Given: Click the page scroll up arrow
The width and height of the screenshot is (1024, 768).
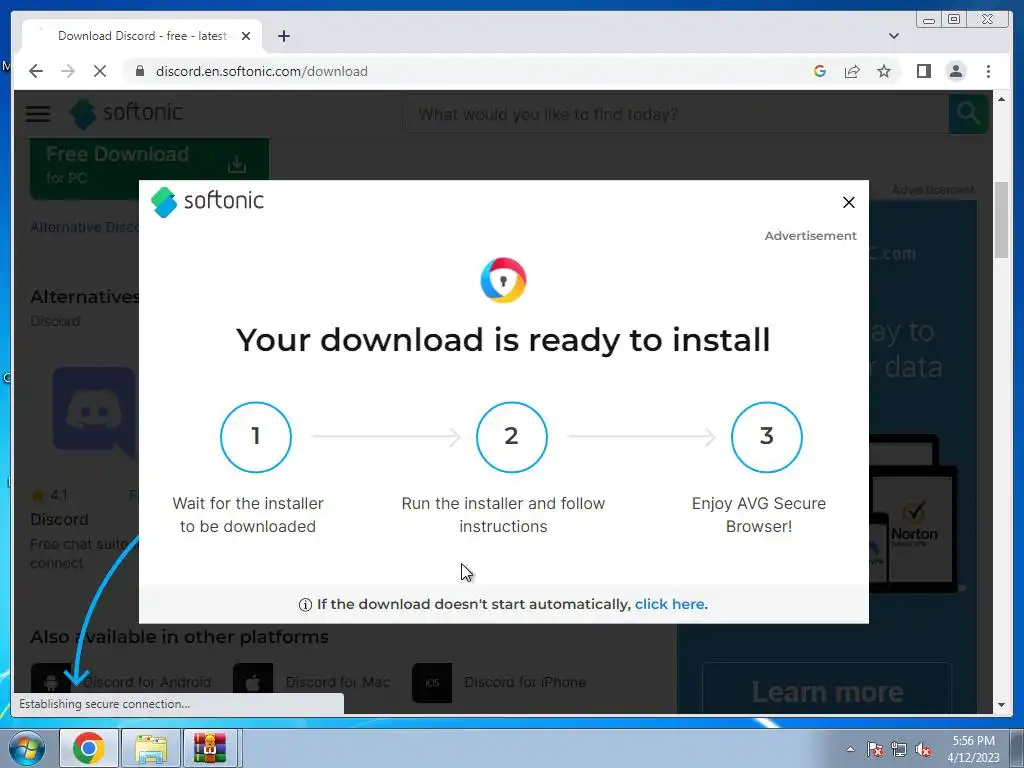Looking at the screenshot, I should coord(1001,99).
